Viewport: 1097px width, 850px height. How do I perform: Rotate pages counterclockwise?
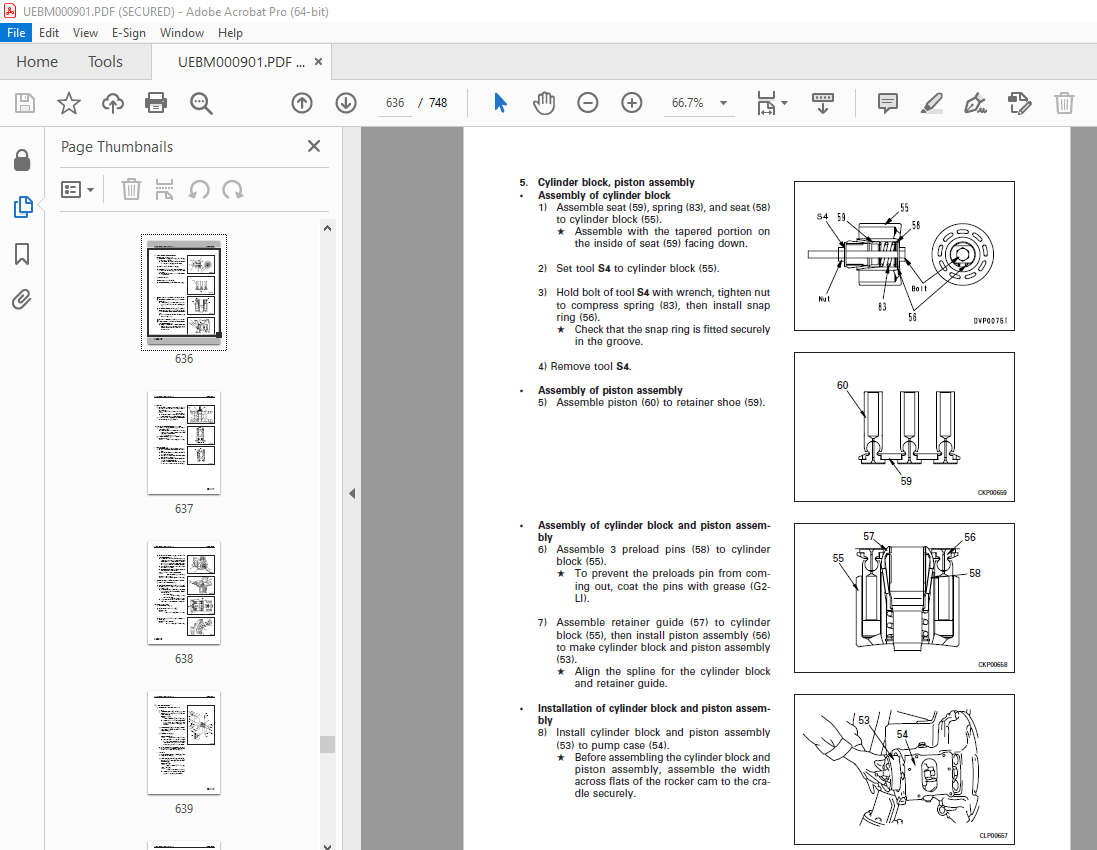pos(199,190)
